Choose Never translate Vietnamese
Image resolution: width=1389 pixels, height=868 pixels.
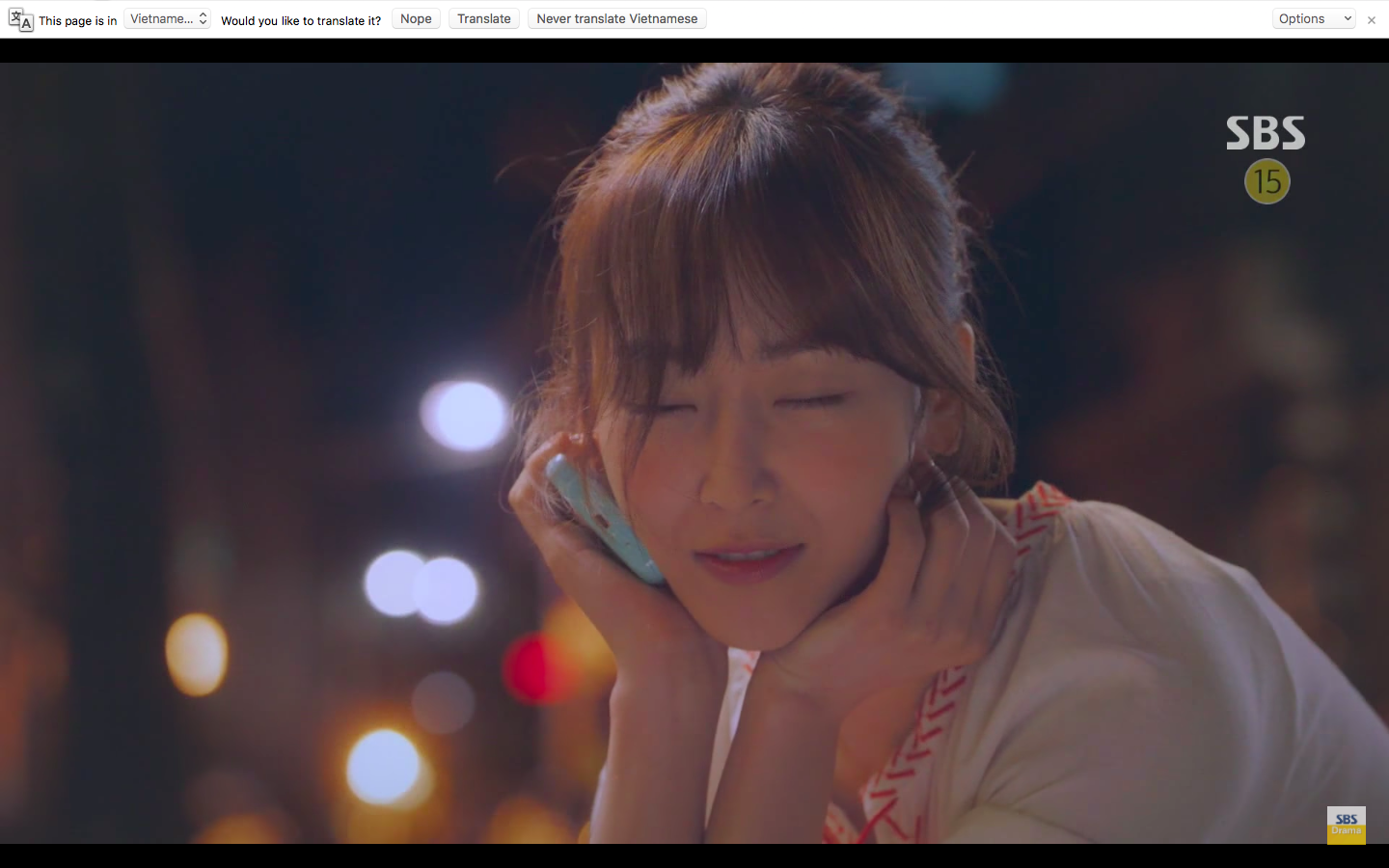tap(616, 19)
